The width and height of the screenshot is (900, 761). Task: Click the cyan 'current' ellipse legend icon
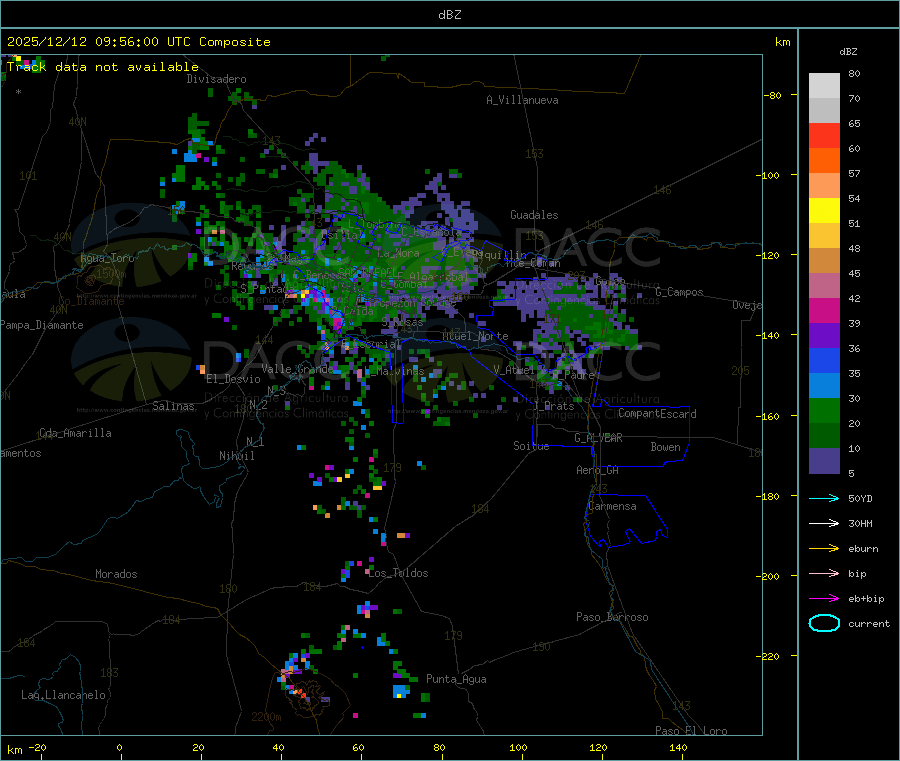tap(824, 623)
